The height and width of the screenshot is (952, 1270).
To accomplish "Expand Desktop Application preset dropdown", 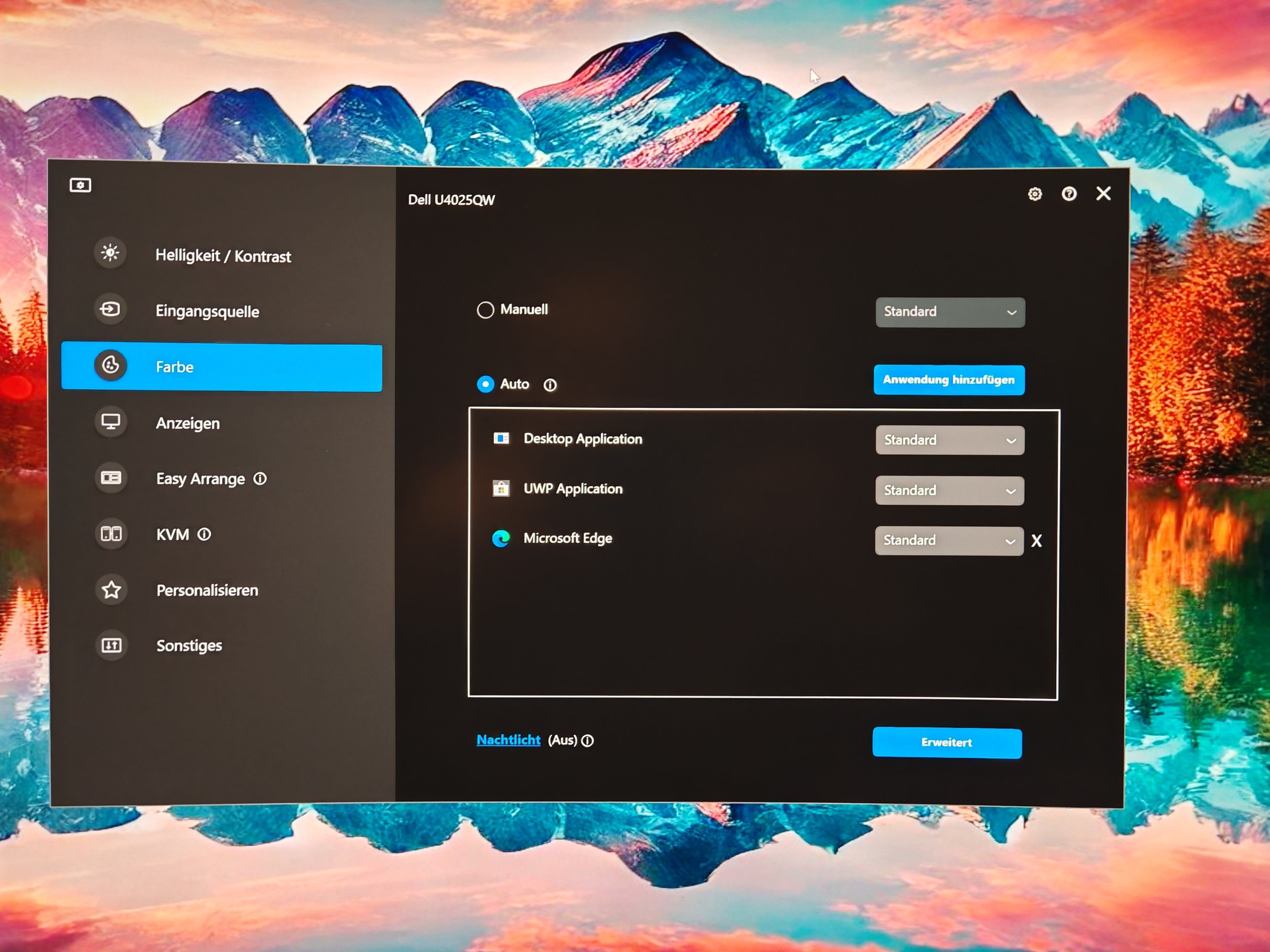I will (x=949, y=440).
